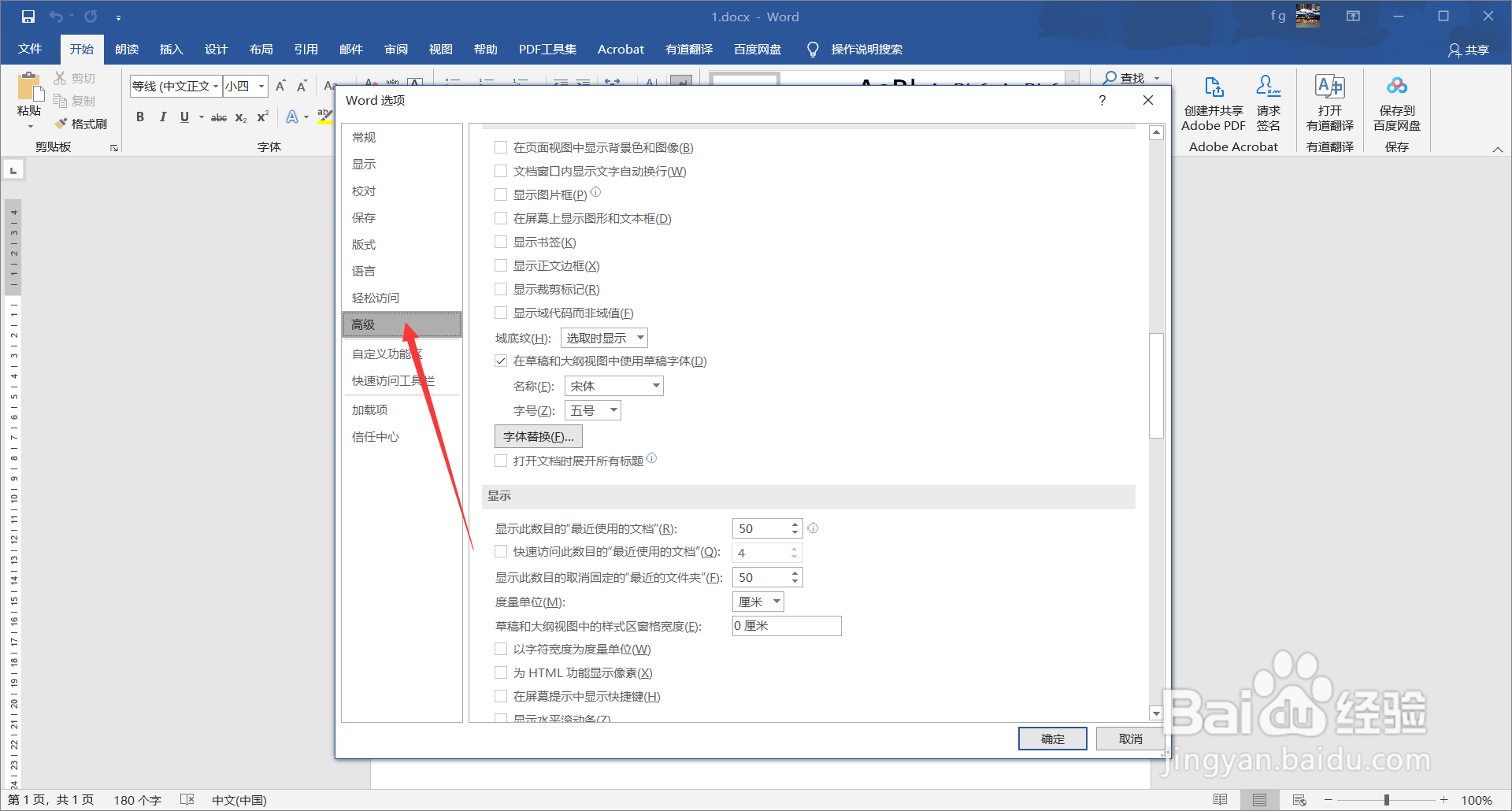This screenshot has height=811, width=1512.
Task: Select 加载项 Add-ins category
Action: [402, 409]
